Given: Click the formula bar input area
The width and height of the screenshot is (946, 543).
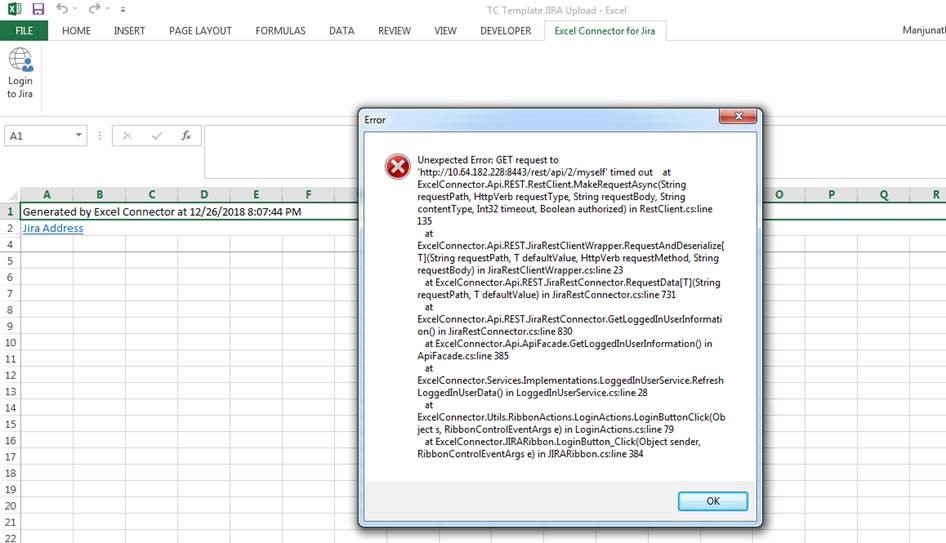Looking at the screenshot, I should [281, 151].
